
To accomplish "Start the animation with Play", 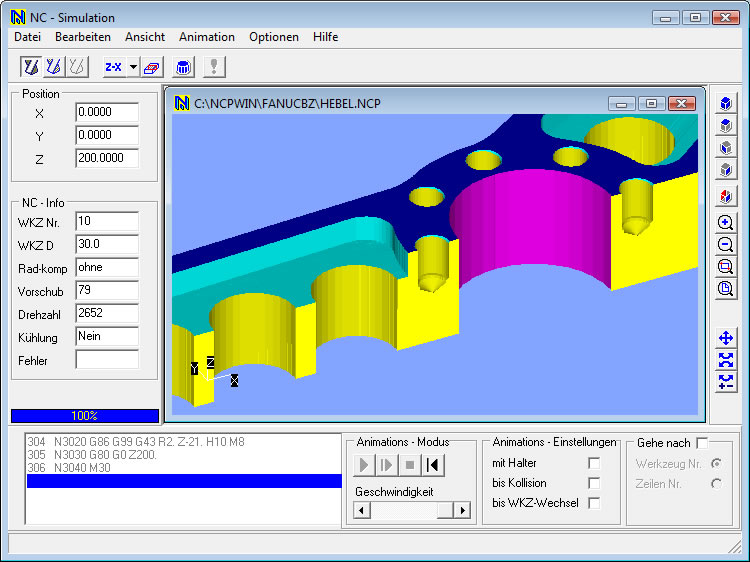I will (x=364, y=465).
